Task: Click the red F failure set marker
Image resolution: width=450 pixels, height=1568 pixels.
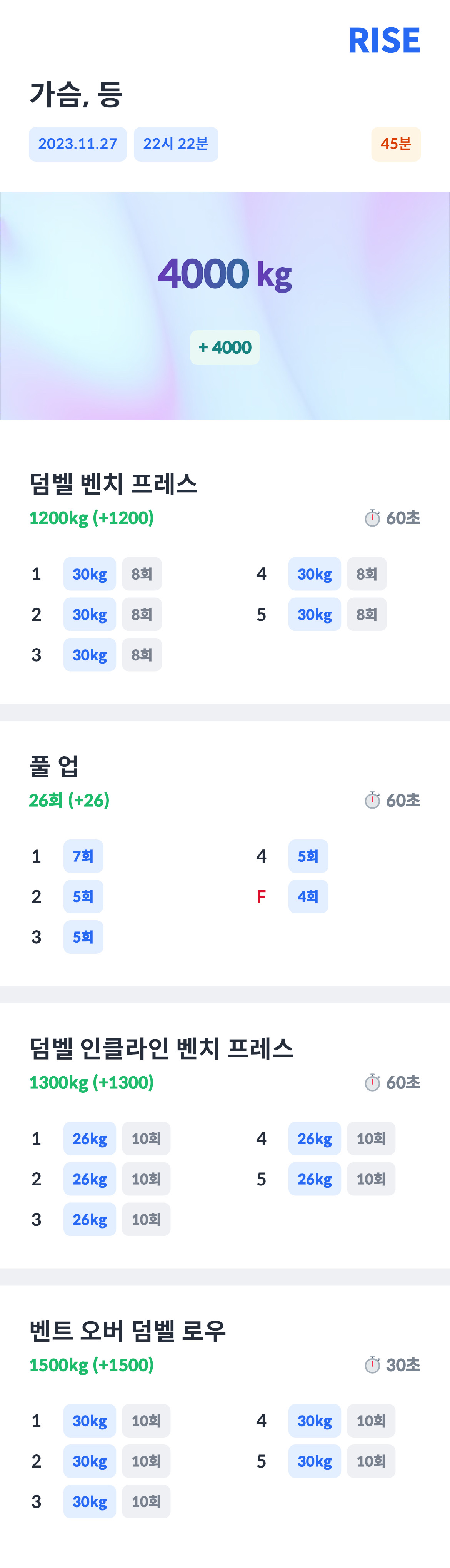Action: pyautogui.click(x=261, y=897)
